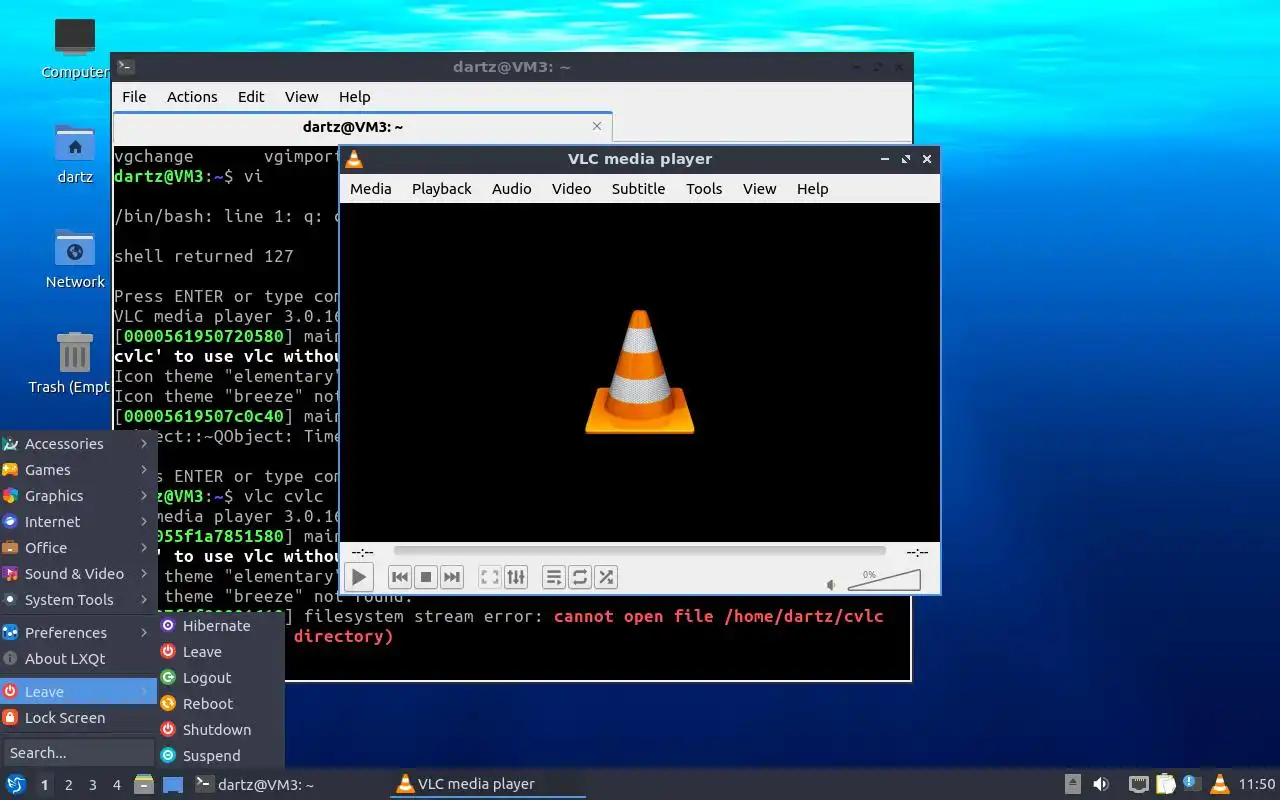Toggle the VLC playlist view
The width and height of the screenshot is (1280, 800).
[553, 577]
